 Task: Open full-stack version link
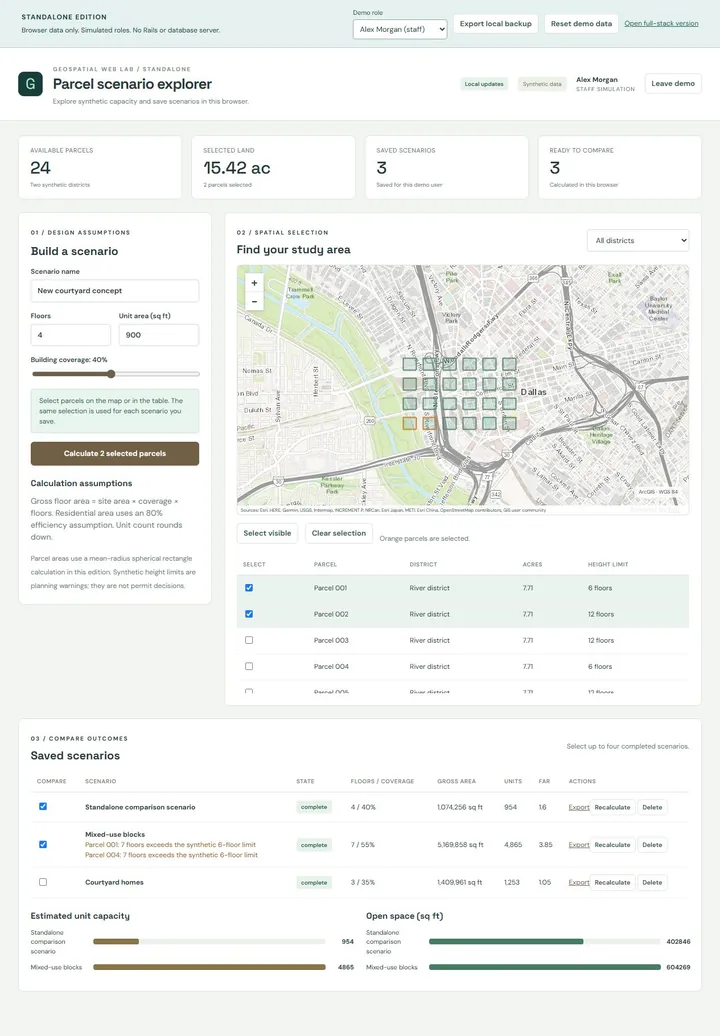[x=661, y=24]
